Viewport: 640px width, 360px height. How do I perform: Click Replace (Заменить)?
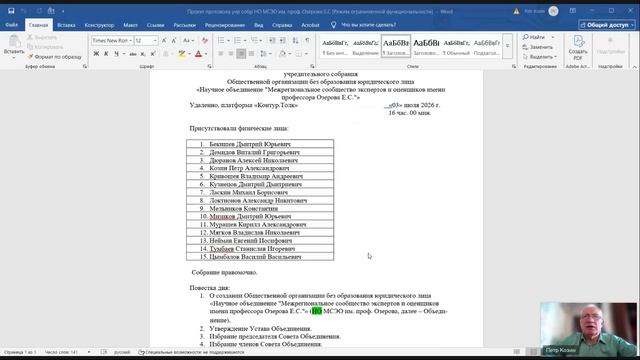pyautogui.click(x=538, y=47)
